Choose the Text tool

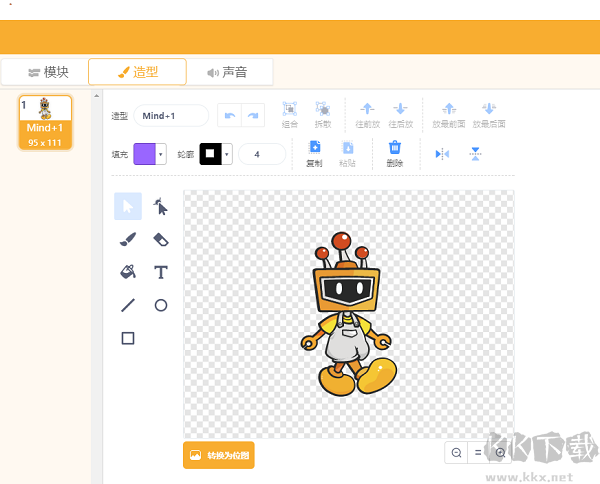pos(161,272)
